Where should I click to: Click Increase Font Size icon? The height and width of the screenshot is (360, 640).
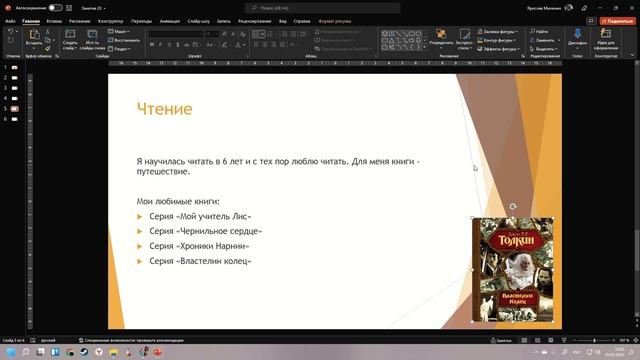224,34
